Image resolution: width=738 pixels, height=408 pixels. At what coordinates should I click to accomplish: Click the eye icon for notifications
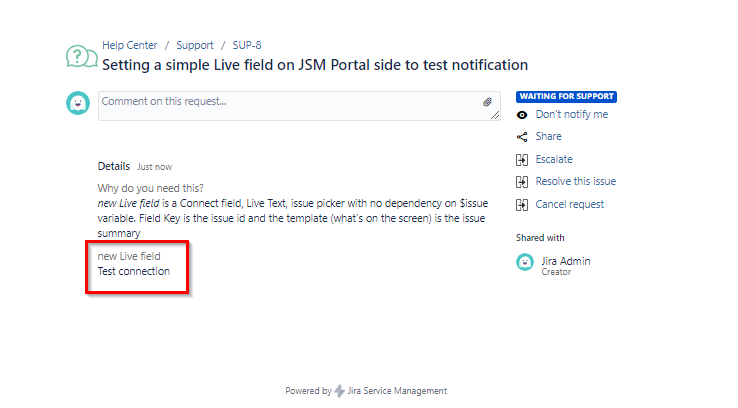pyautogui.click(x=522, y=115)
